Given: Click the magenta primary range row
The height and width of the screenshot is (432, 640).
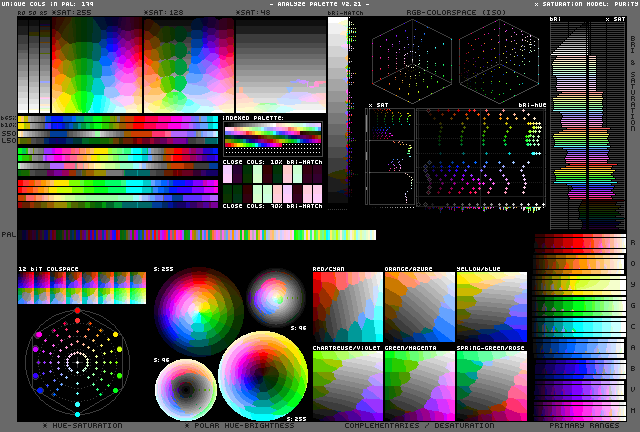Looking at the screenshot, I should 579,410.
